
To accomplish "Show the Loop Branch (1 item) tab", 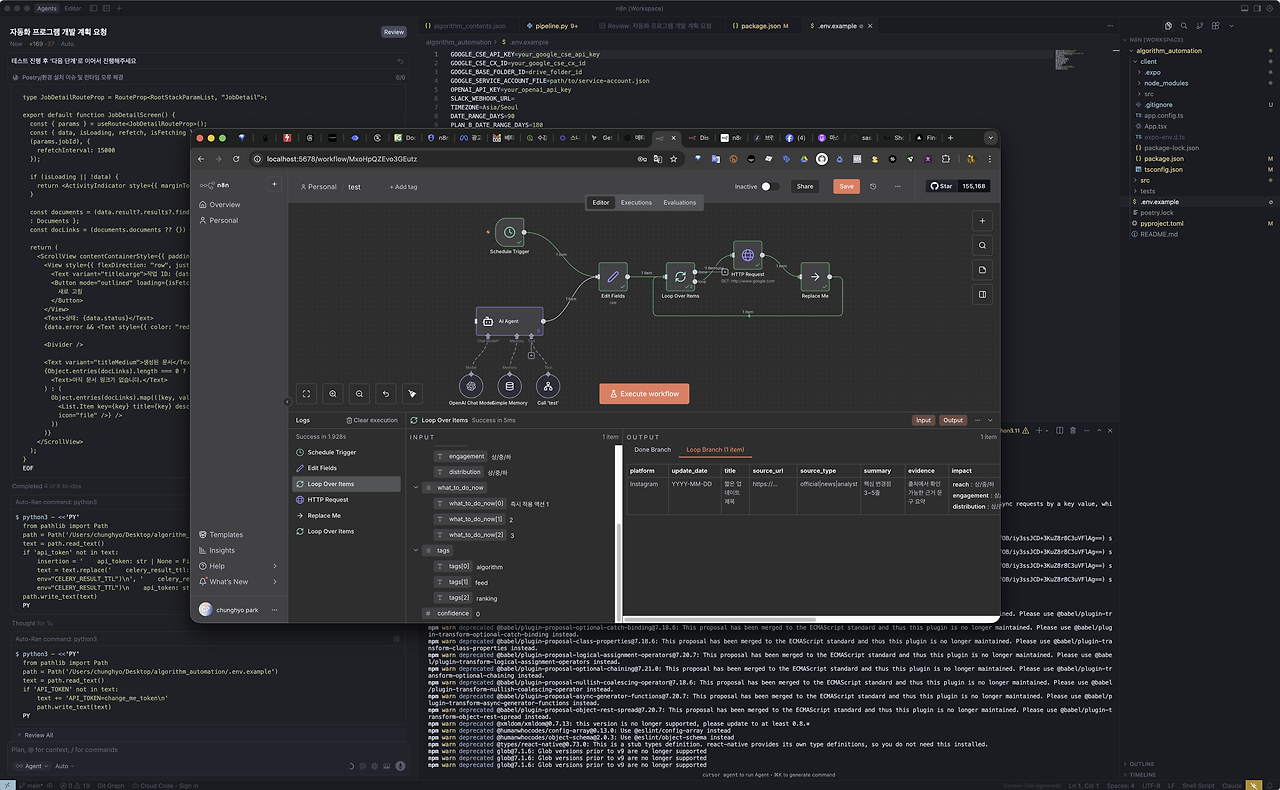I will point(714,450).
